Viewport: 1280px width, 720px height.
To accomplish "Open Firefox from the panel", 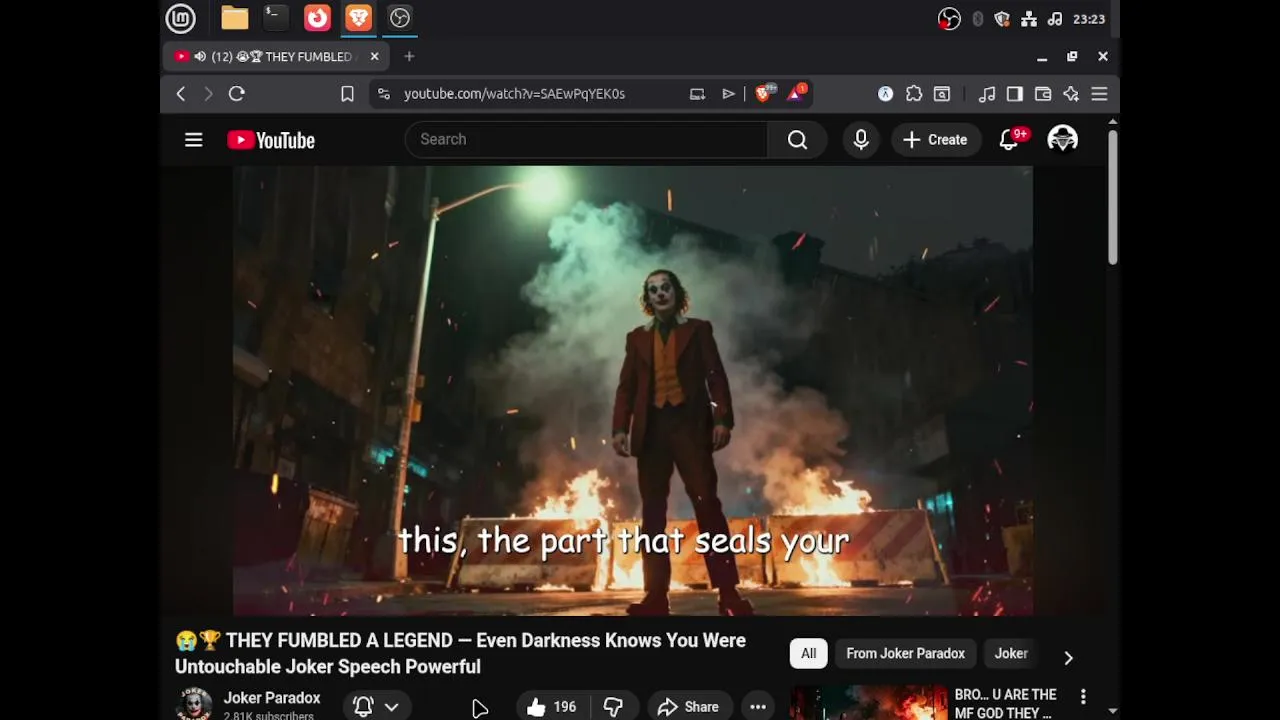I will tap(317, 18).
